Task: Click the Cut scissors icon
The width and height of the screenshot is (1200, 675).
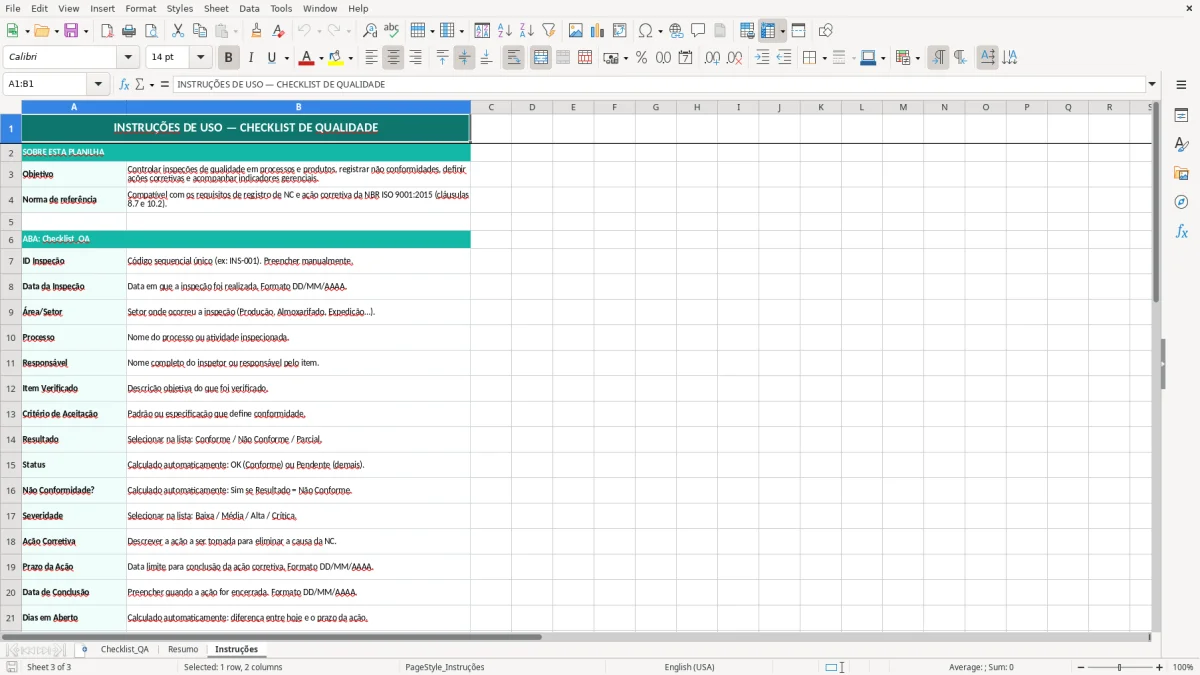Action: (178, 31)
